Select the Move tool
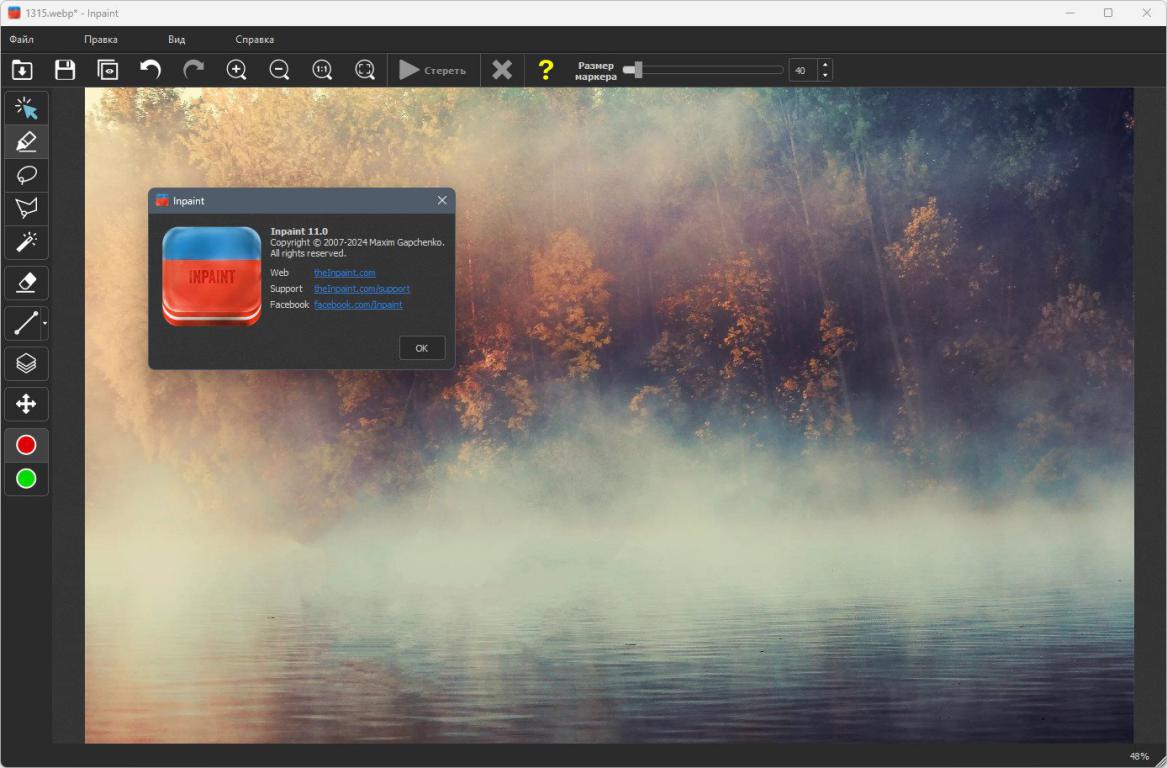Image resolution: width=1167 pixels, height=768 pixels. click(x=27, y=404)
